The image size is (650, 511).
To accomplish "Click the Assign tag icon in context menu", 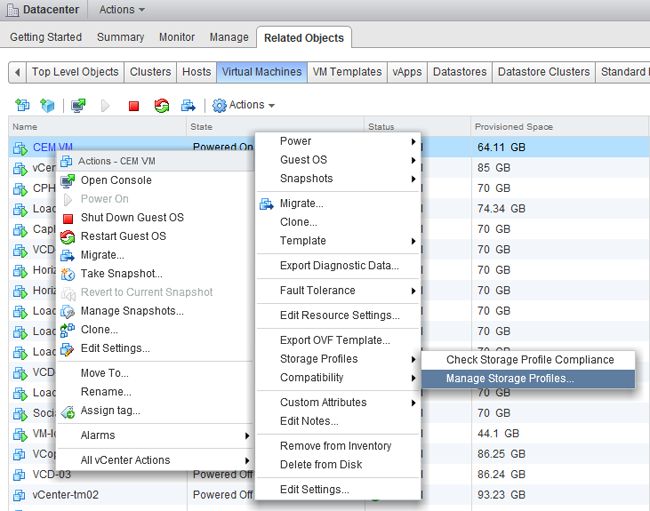I will (68, 411).
